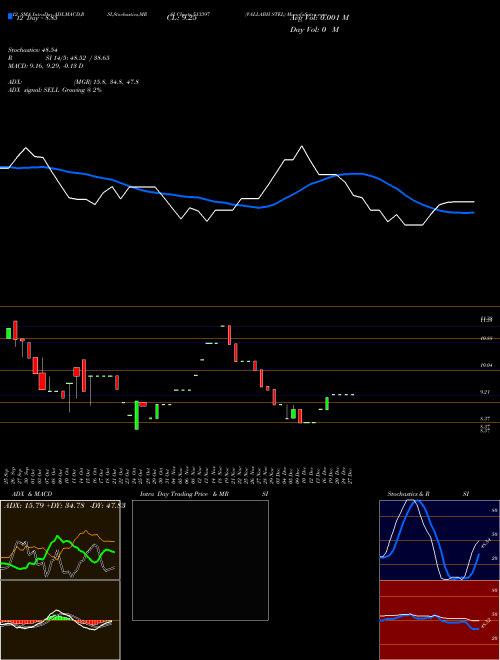Click the 'MACD: 9.16, 9.29, -0.13 D' line

45,66
